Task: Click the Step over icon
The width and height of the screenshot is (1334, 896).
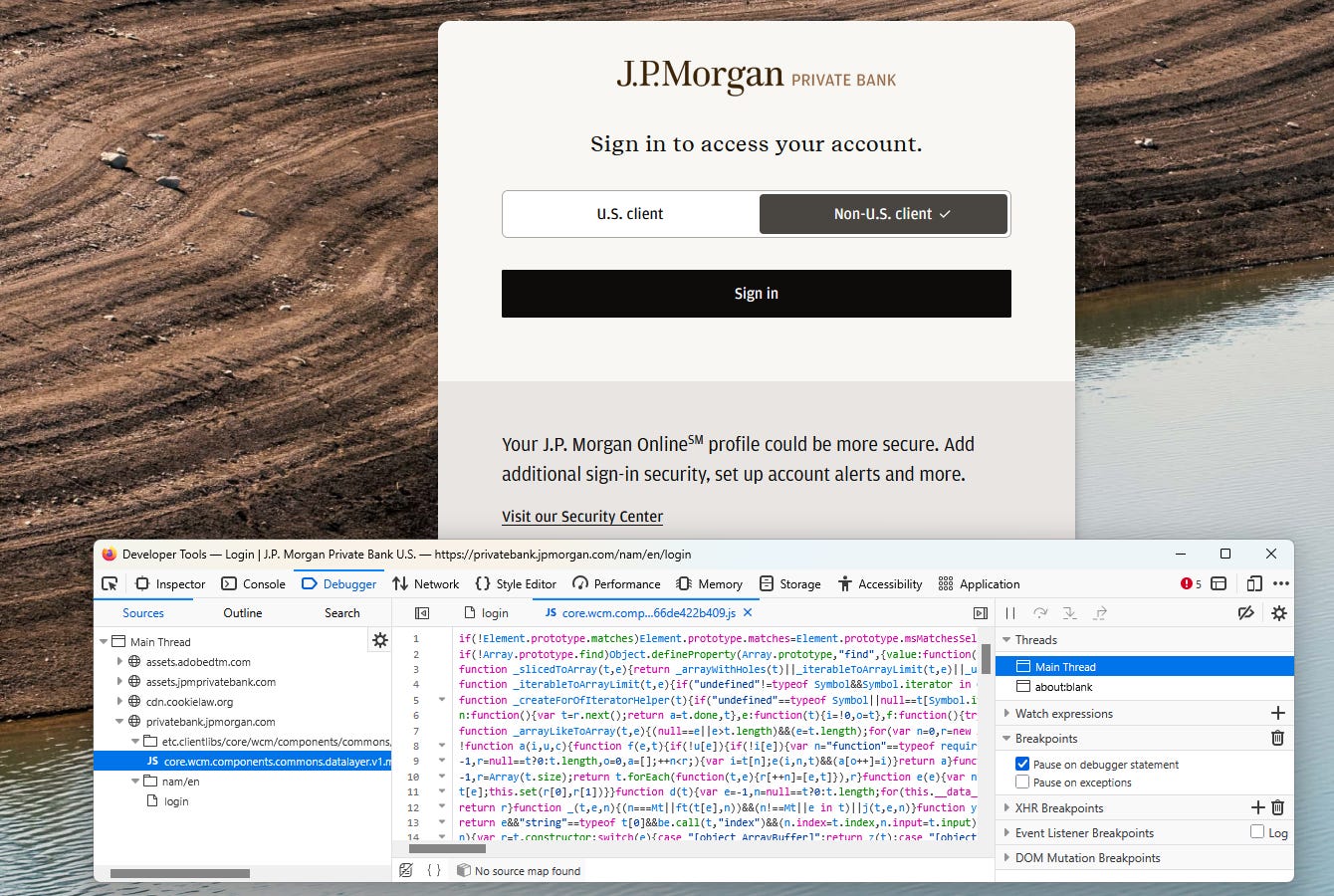Action: (1040, 613)
